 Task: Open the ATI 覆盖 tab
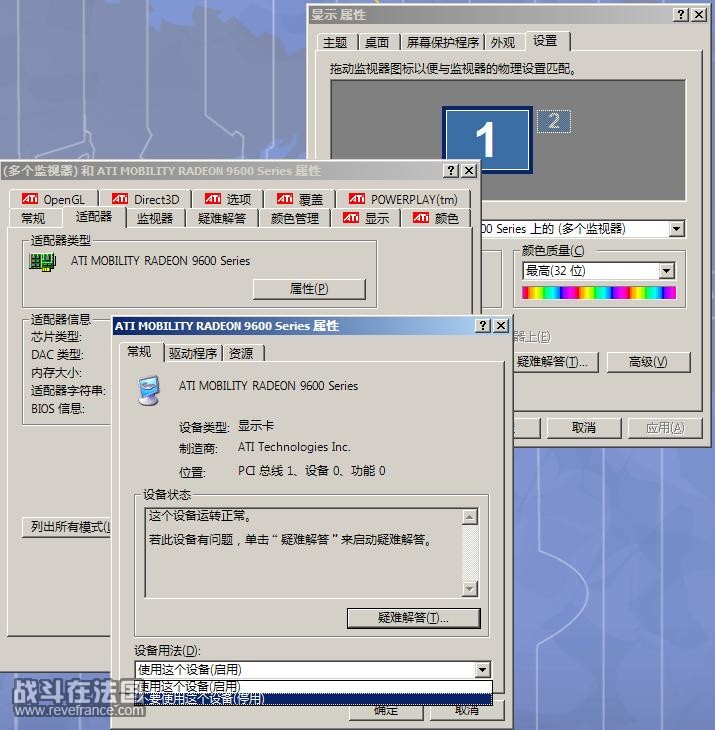pos(300,199)
